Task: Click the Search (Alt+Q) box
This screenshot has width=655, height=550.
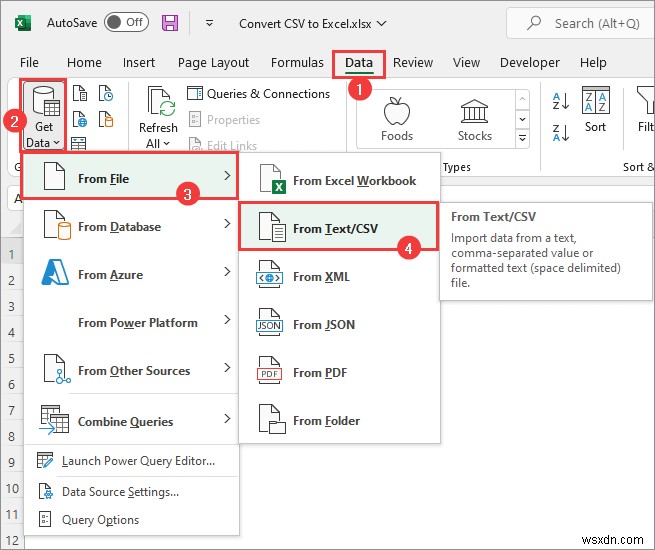Action: [581, 23]
